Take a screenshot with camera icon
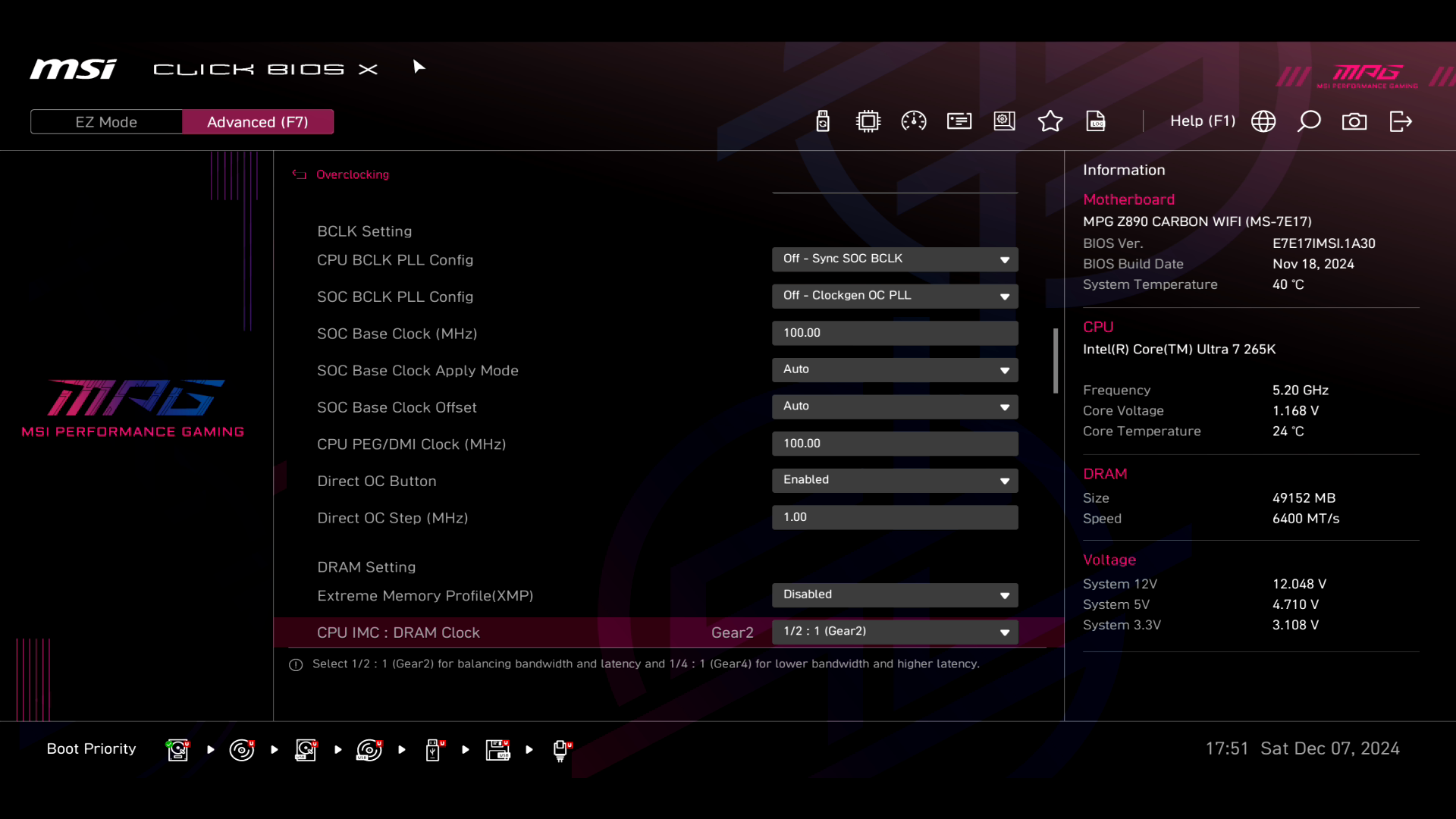Viewport: 1456px width, 819px height. coord(1354,121)
